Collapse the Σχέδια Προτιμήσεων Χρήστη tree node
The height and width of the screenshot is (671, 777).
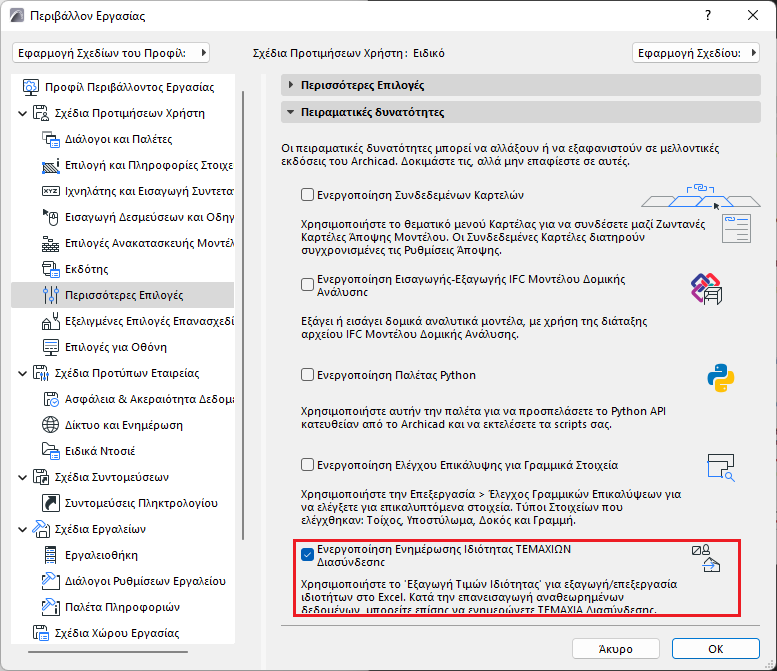point(22,113)
